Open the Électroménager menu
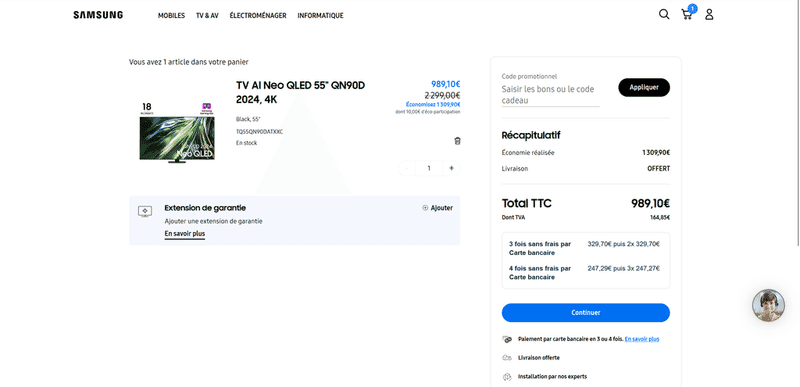This screenshot has height=387, width=800. tap(258, 16)
